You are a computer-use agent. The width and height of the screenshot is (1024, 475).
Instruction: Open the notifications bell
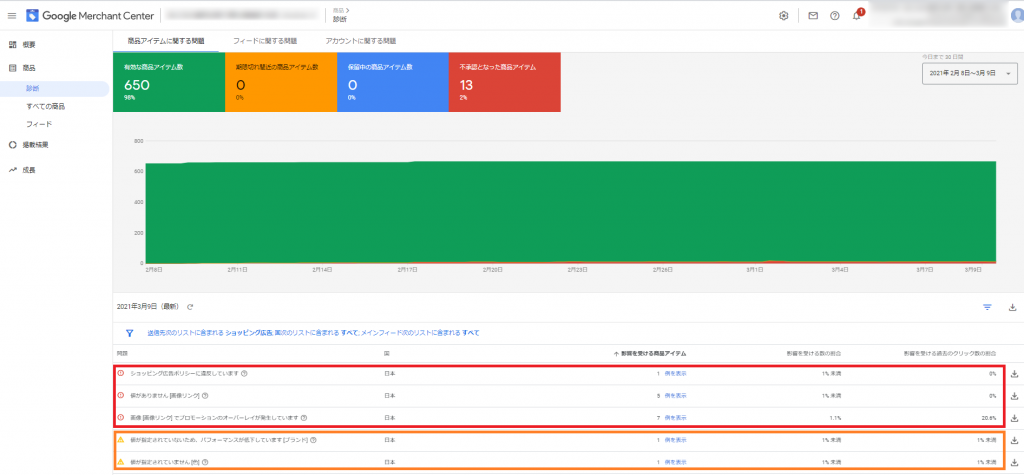[x=857, y=16]
